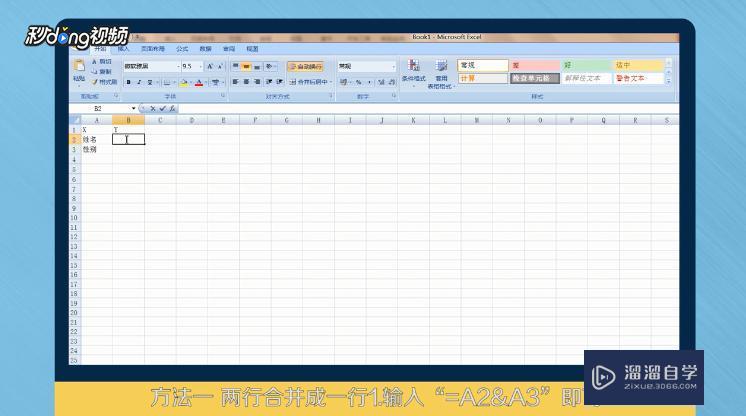The height and width of the screenshot is (416, 746).
Task: Click the Format Painter (格式刷) brush icon
Action: click(x=95, y=82)
